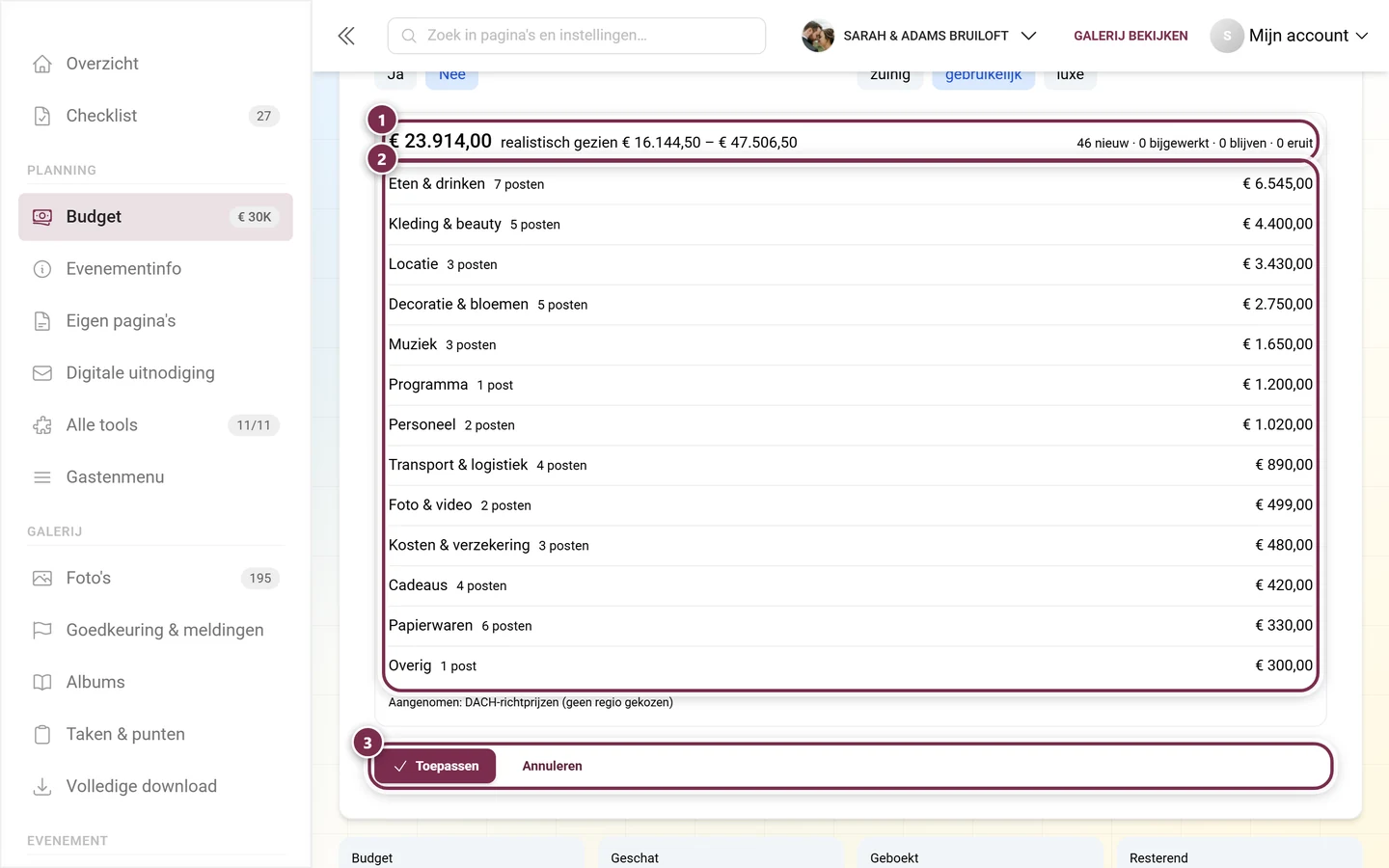Open the Mijn account dropdown
The image size is (1389, 868).
coord(1290,36)
